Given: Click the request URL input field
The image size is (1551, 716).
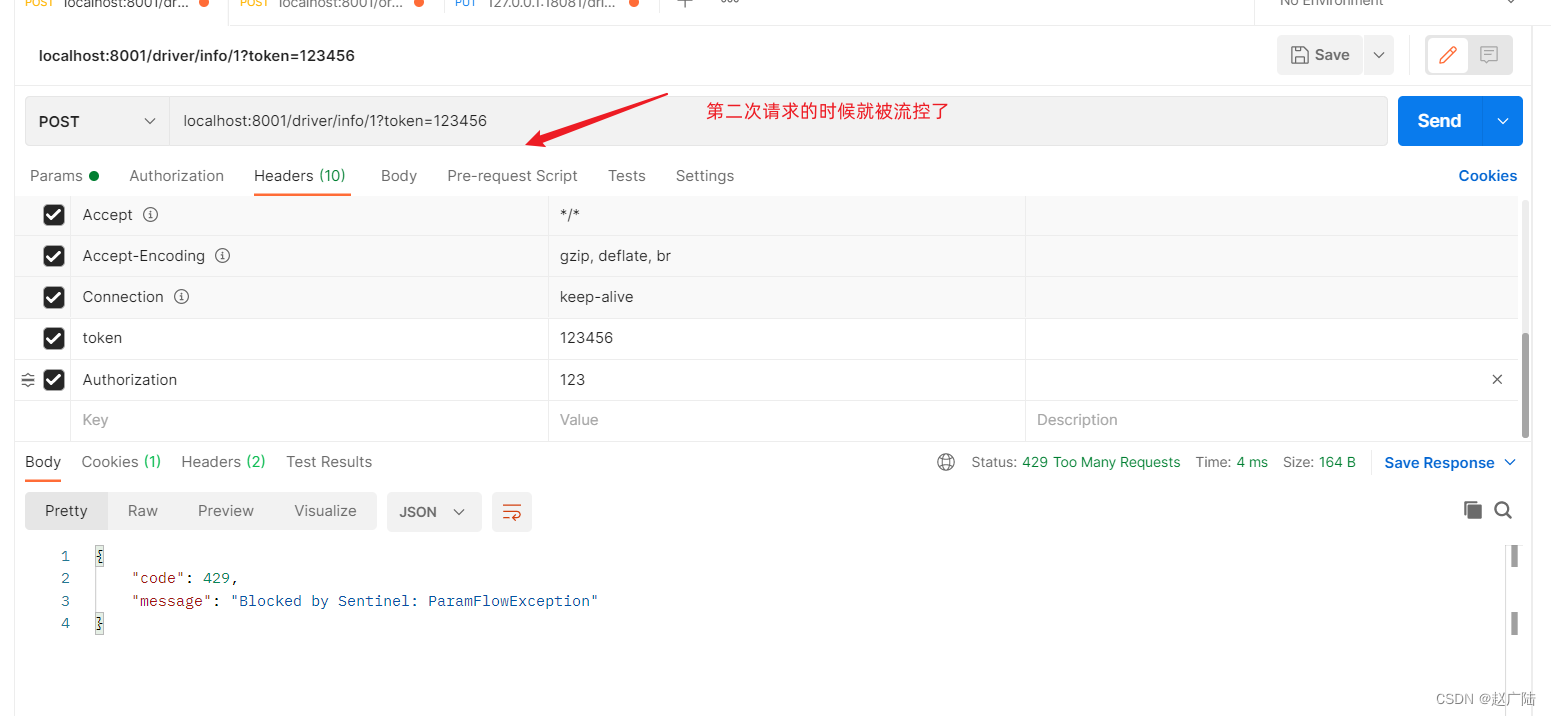Looking at the screenshot, I should pyautogui.click(x=778, y=121).
